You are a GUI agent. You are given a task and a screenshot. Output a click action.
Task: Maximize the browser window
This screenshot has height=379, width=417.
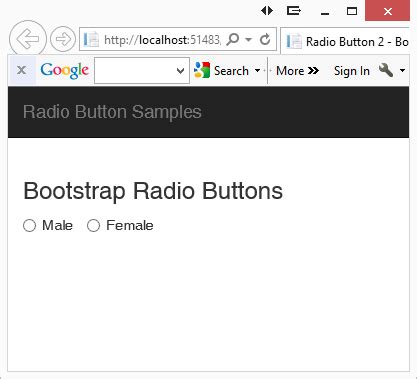point(352,11)
